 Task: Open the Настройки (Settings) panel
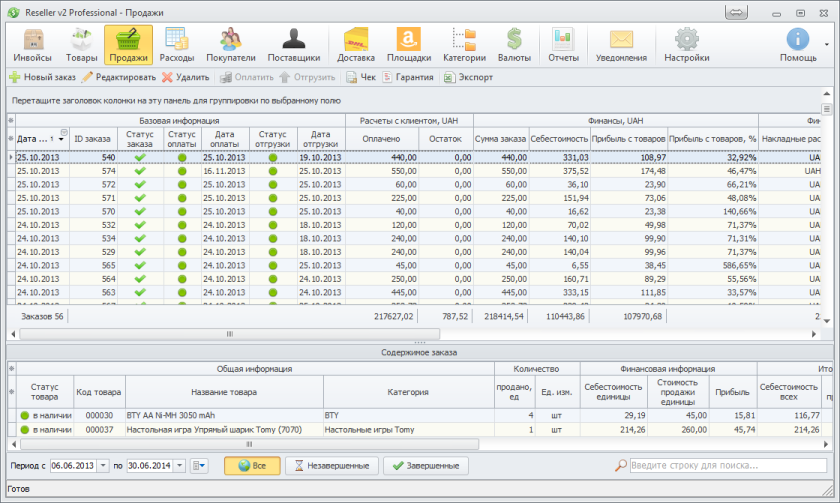[686, 45]
